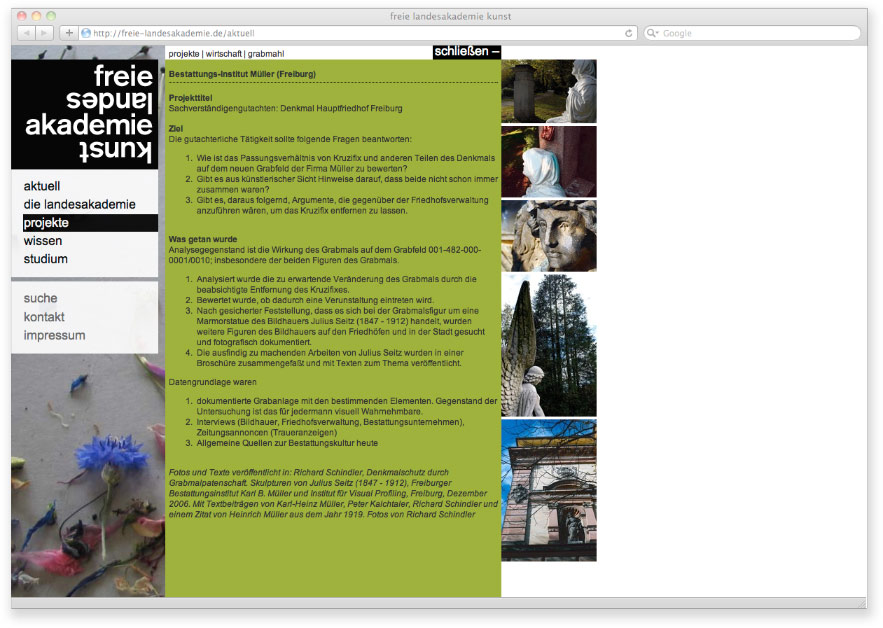Open the aktuell menu item

click(x=42, y=186)
